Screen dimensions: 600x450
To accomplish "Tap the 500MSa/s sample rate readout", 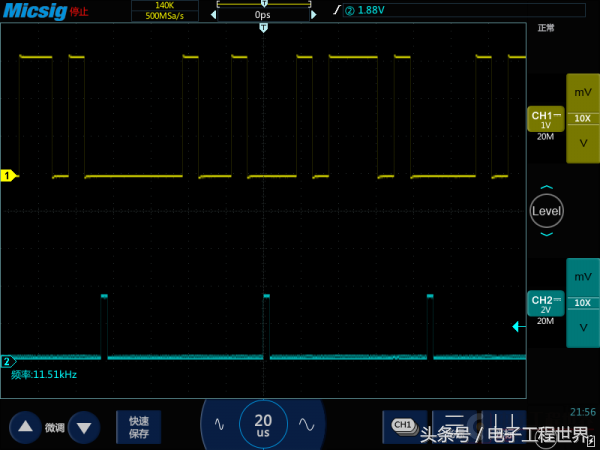I will [x=165, y=16].
